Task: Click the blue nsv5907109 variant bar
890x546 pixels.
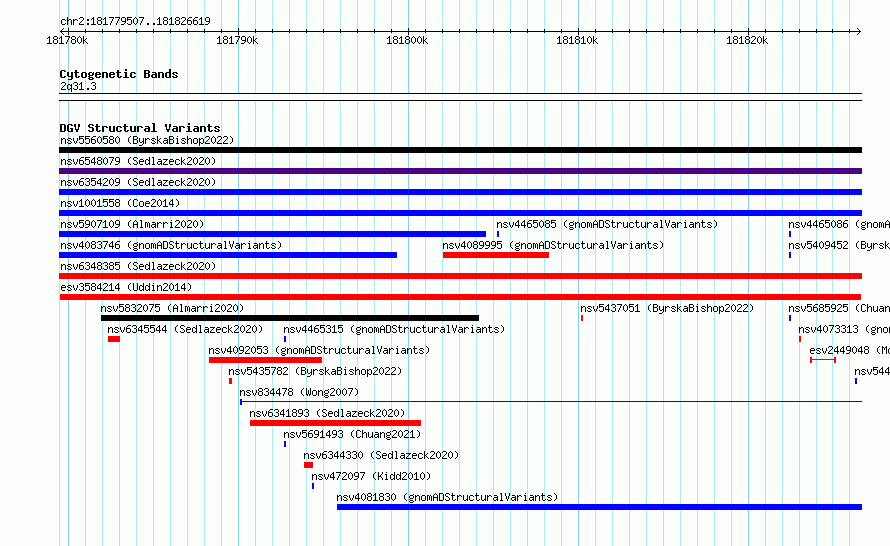Action: 272,234
